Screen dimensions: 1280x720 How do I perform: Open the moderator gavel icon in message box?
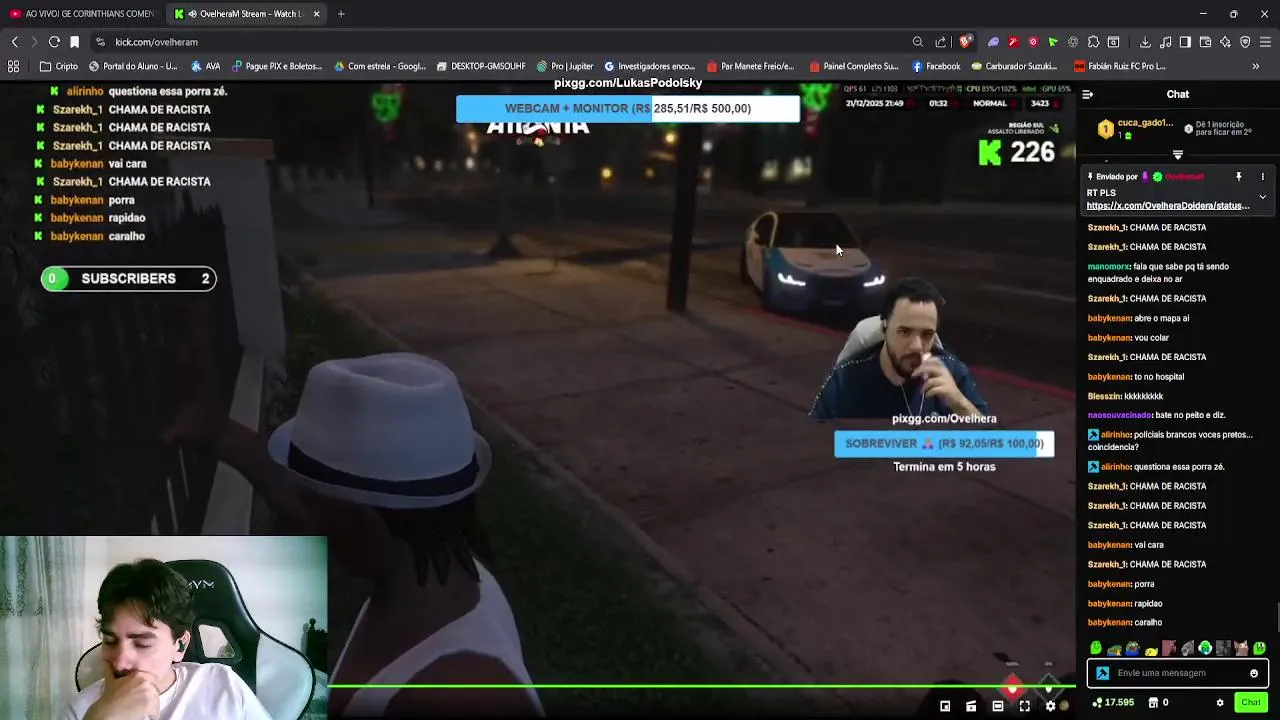coord(1102,674)
